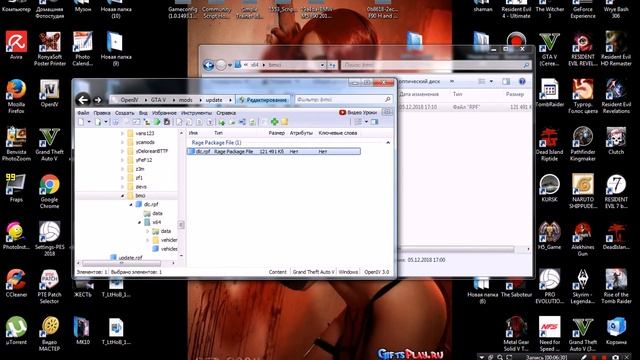Click Grand Theft Auto V in status bar
The image size is (640, 360).
click(313, 272)
